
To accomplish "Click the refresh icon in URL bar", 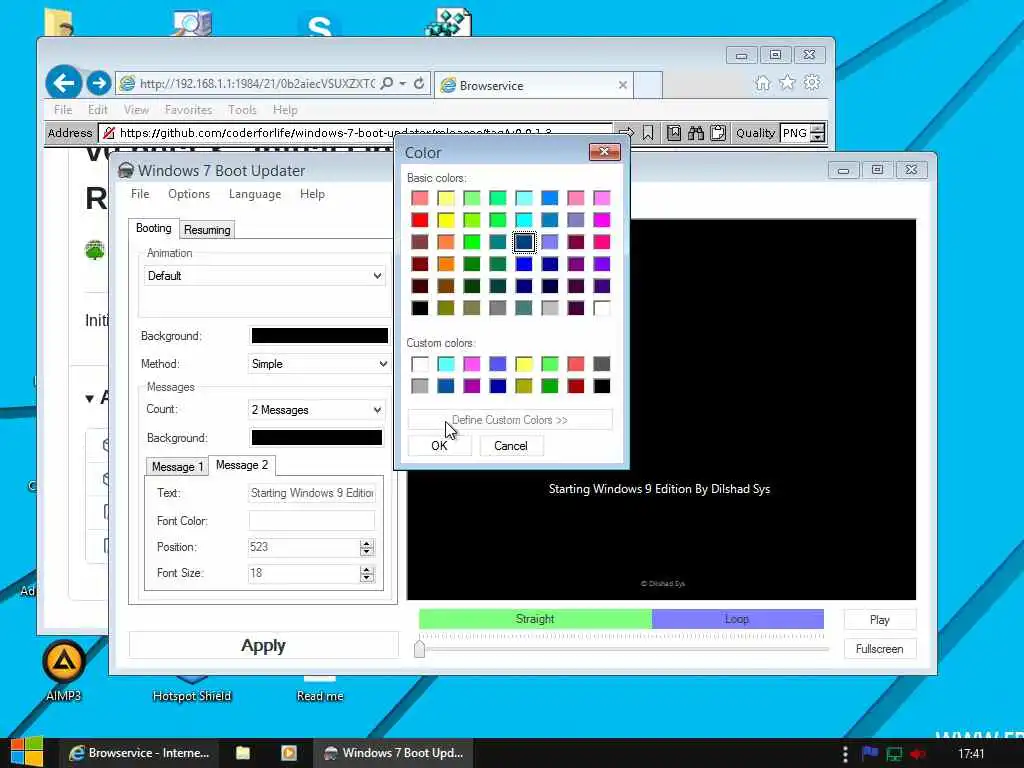I will click(419, 84).
